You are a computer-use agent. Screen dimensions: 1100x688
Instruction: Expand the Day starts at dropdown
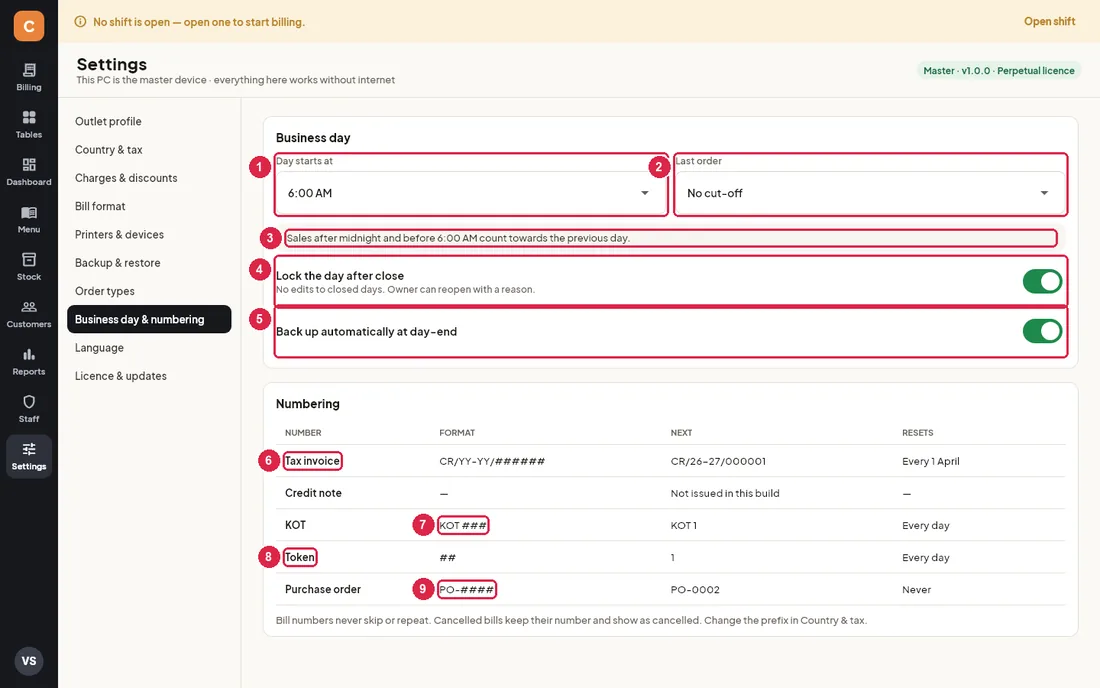click(x=471, y=193)
